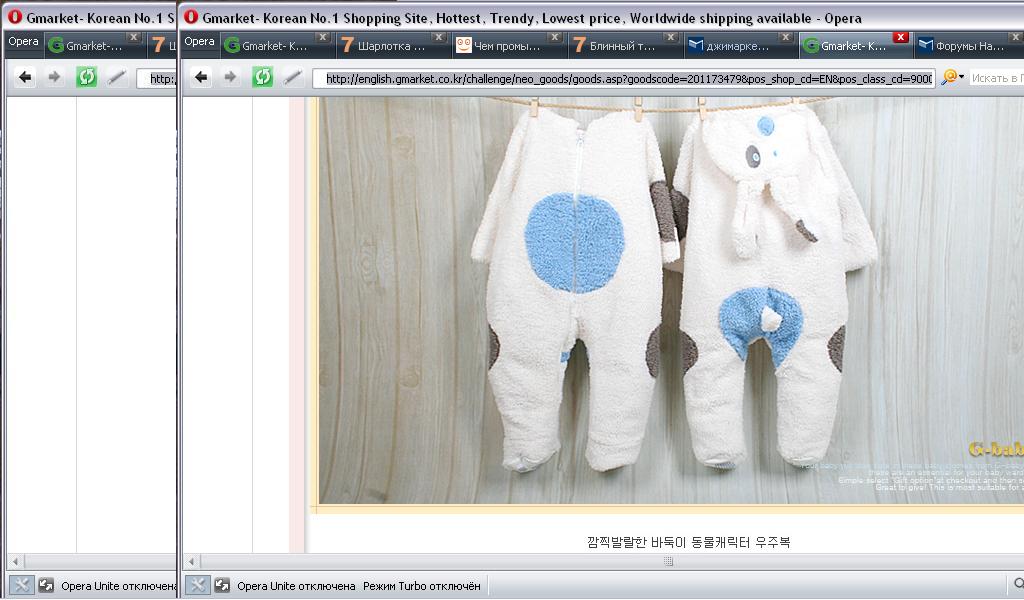Screen dimensions: 1024x600
Task: Open the Opera menu in the background window
Action: click(x=24, y=42)
